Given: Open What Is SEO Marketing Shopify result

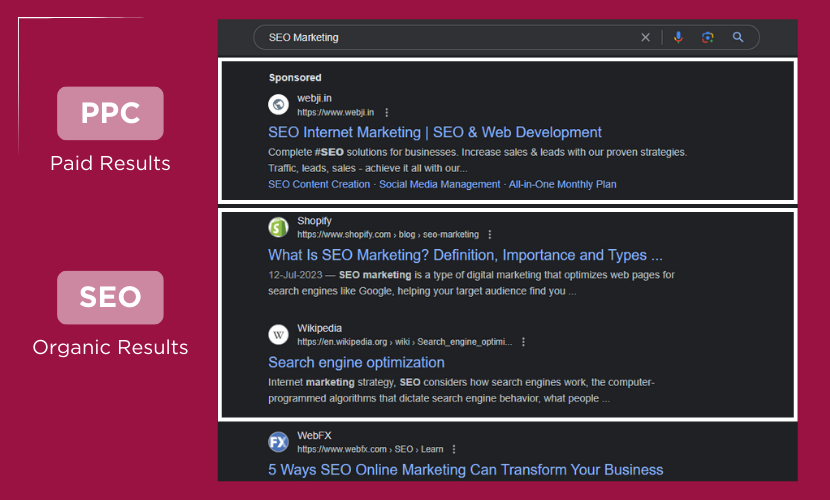Looking at the screenshot, I should [x=465, y=255].
